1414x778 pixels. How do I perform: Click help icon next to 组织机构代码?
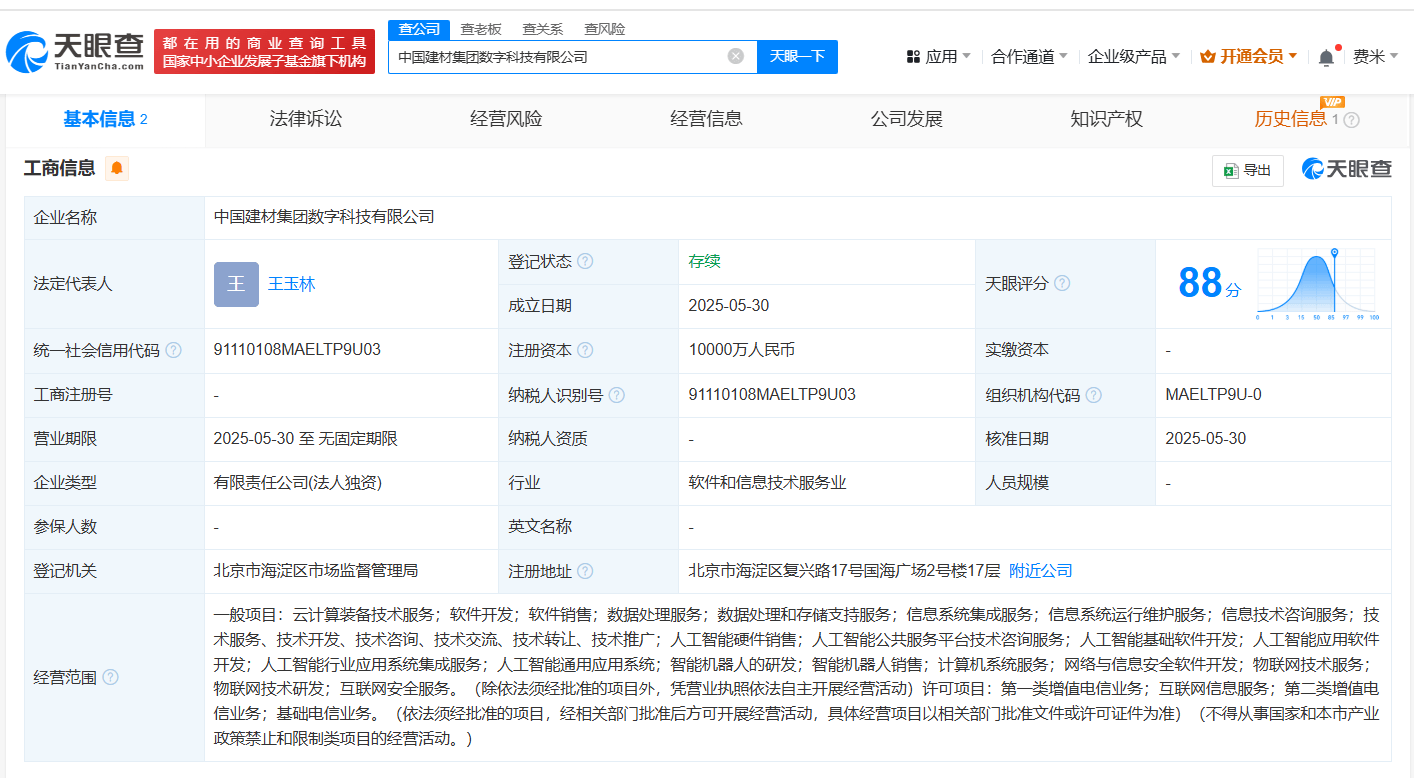pyautogui.click(x=1093, y=395)
